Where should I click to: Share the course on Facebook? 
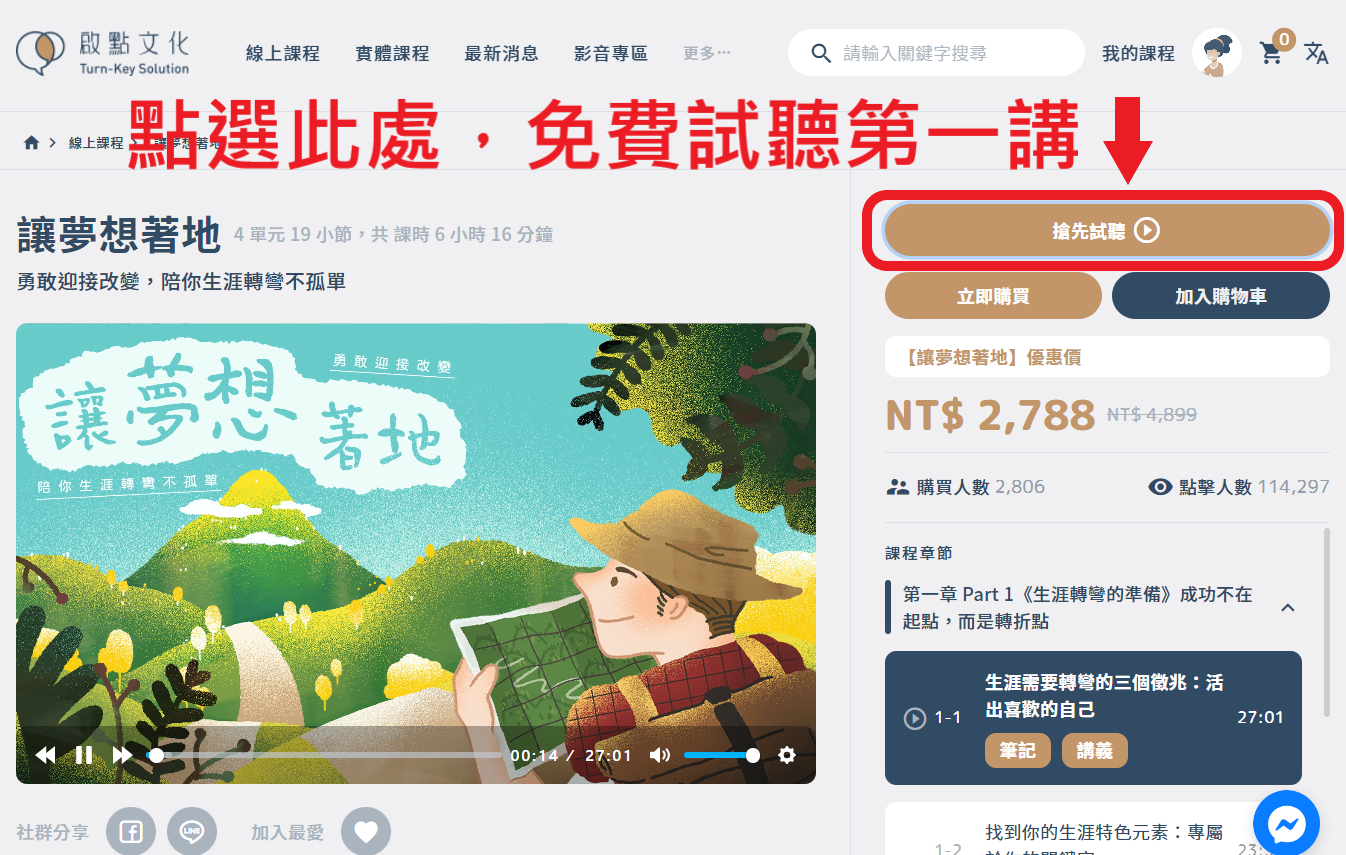coord(131,831)
